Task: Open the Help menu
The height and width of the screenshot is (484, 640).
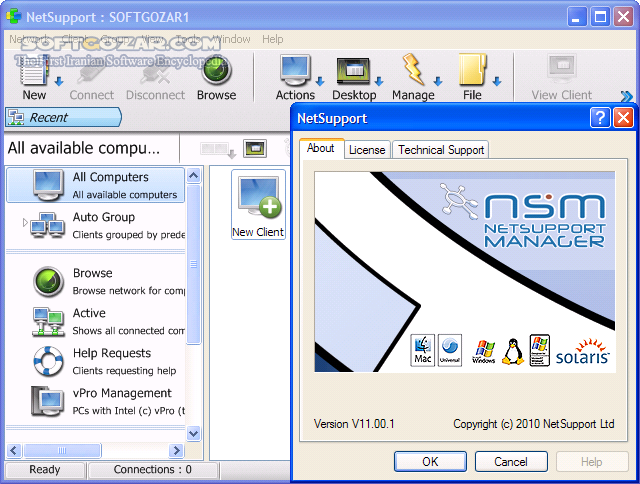Action: click(x=273, y=39)
